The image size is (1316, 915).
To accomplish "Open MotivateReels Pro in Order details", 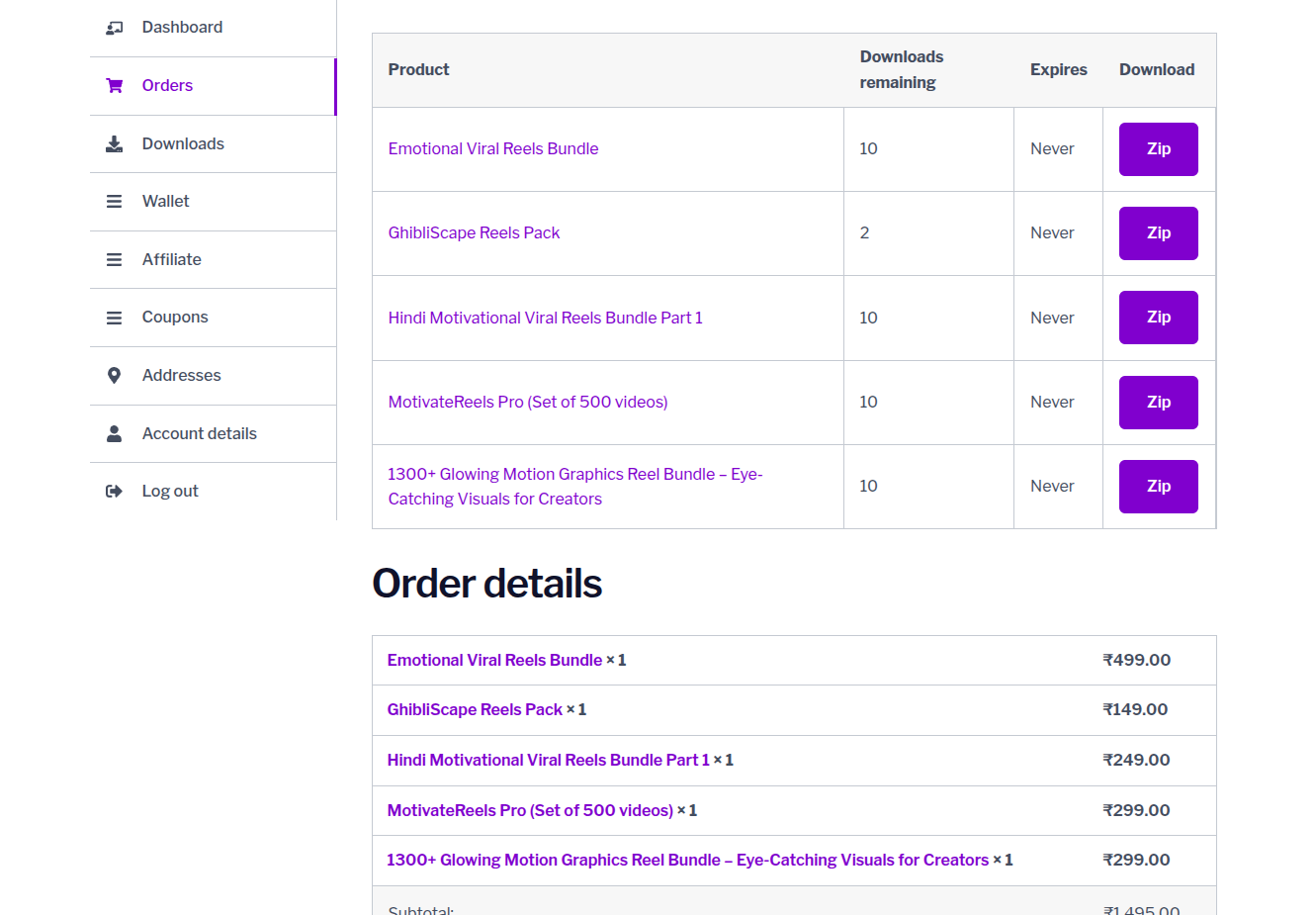I will pyautogui.click(x=530, y=810).
